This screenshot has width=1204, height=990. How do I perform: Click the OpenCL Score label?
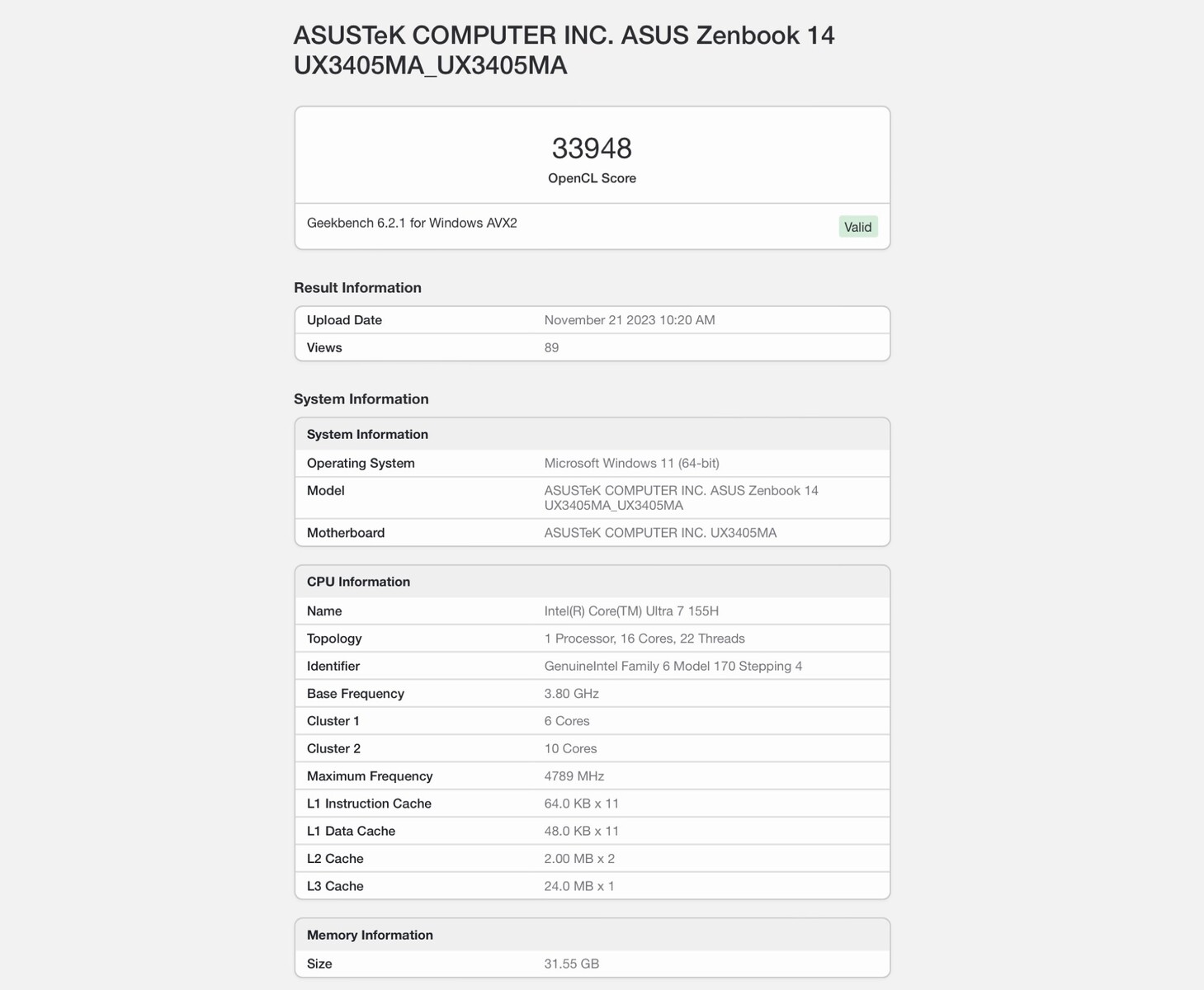click(x=592, y=178)
